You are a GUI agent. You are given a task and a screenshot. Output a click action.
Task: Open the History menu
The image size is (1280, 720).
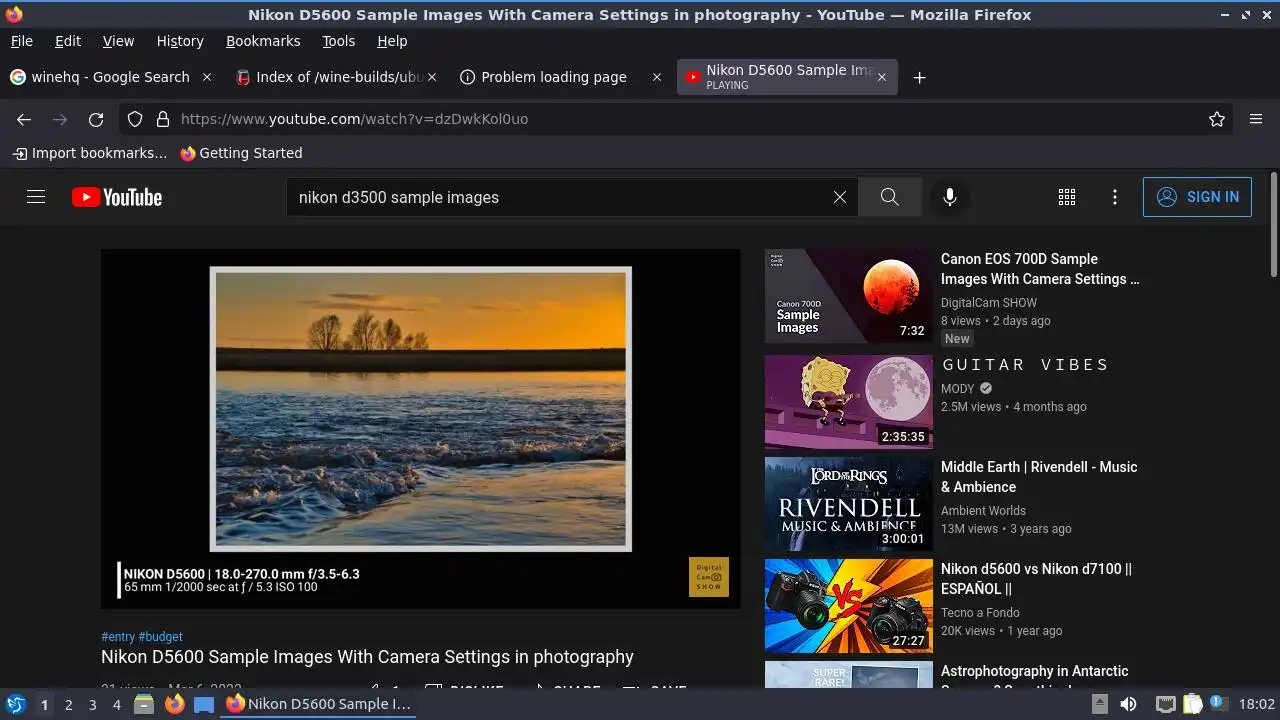(x=180, y=41)
